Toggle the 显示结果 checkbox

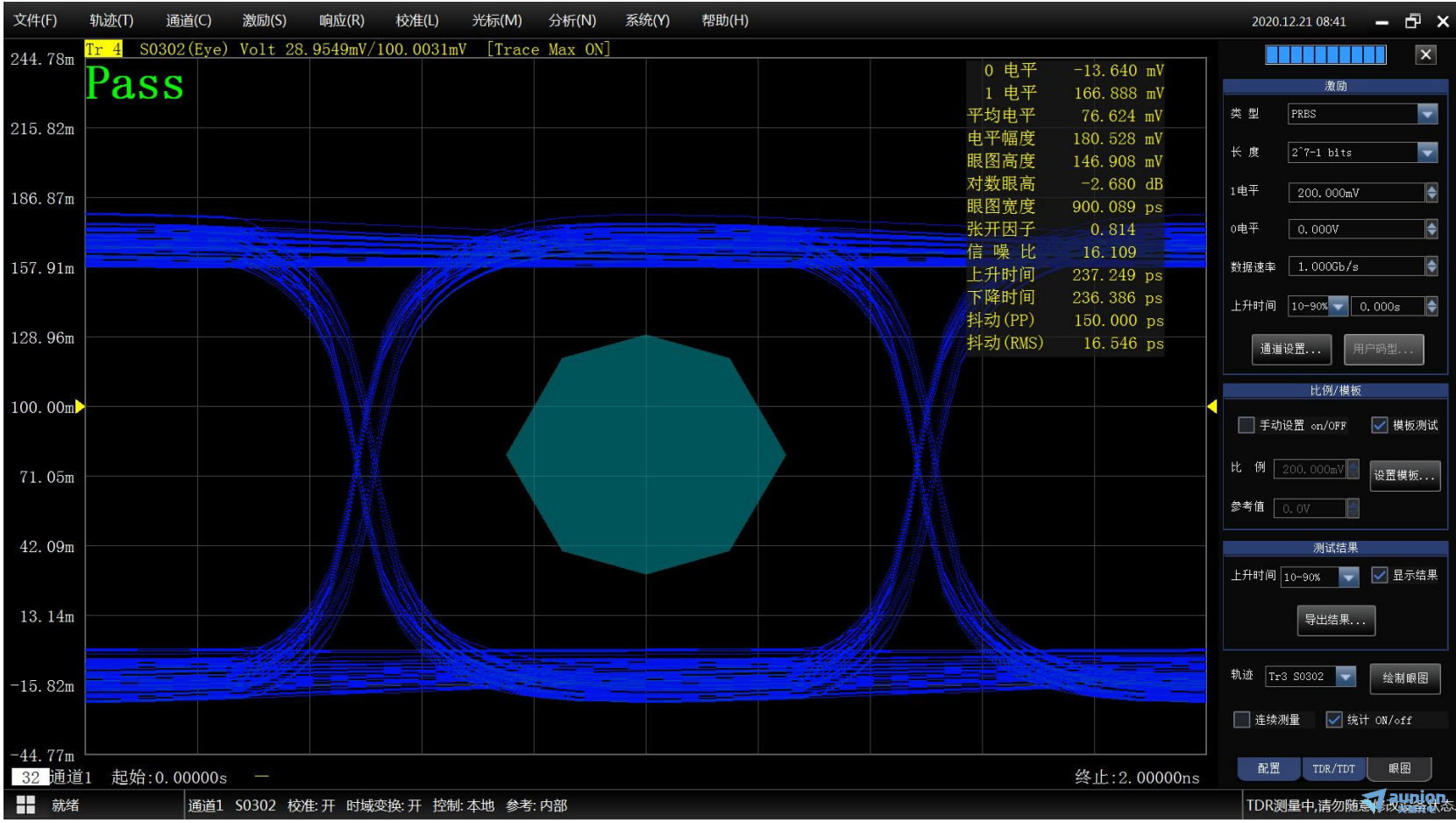1380,575
